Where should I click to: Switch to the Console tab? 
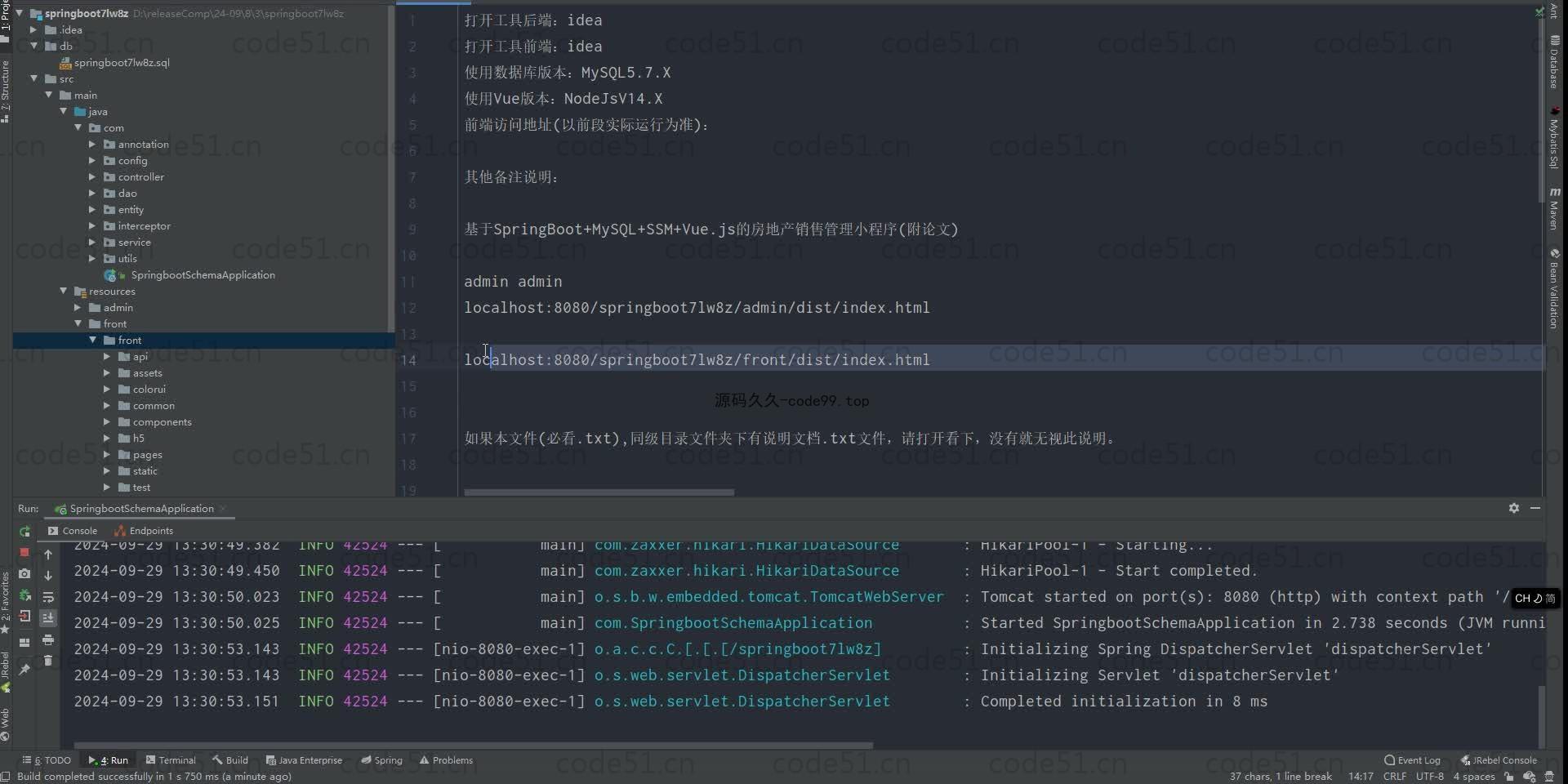click(73, 531)
